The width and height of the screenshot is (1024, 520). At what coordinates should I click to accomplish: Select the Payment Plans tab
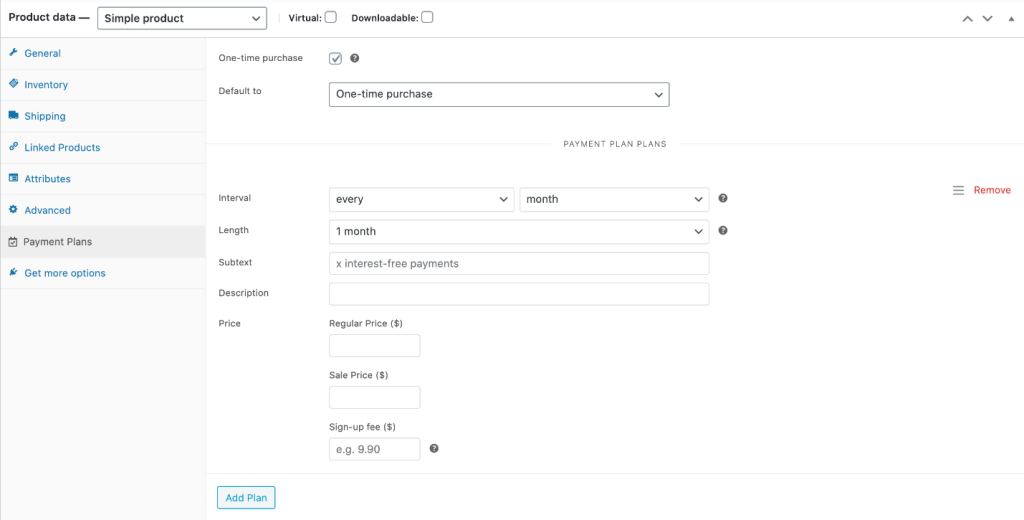[103, 242]
